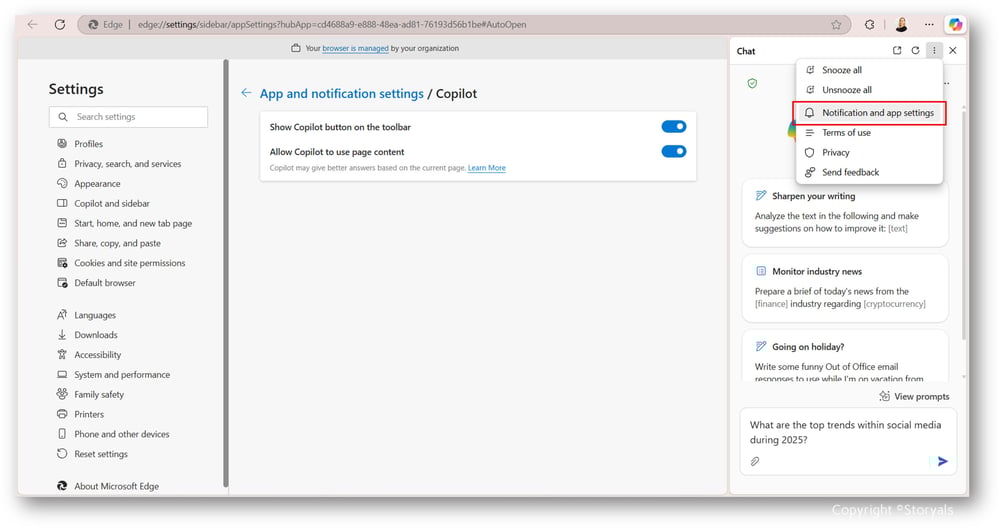Send the chat message arrow
The image size is (1000, 528).
[x=943, y=461]
